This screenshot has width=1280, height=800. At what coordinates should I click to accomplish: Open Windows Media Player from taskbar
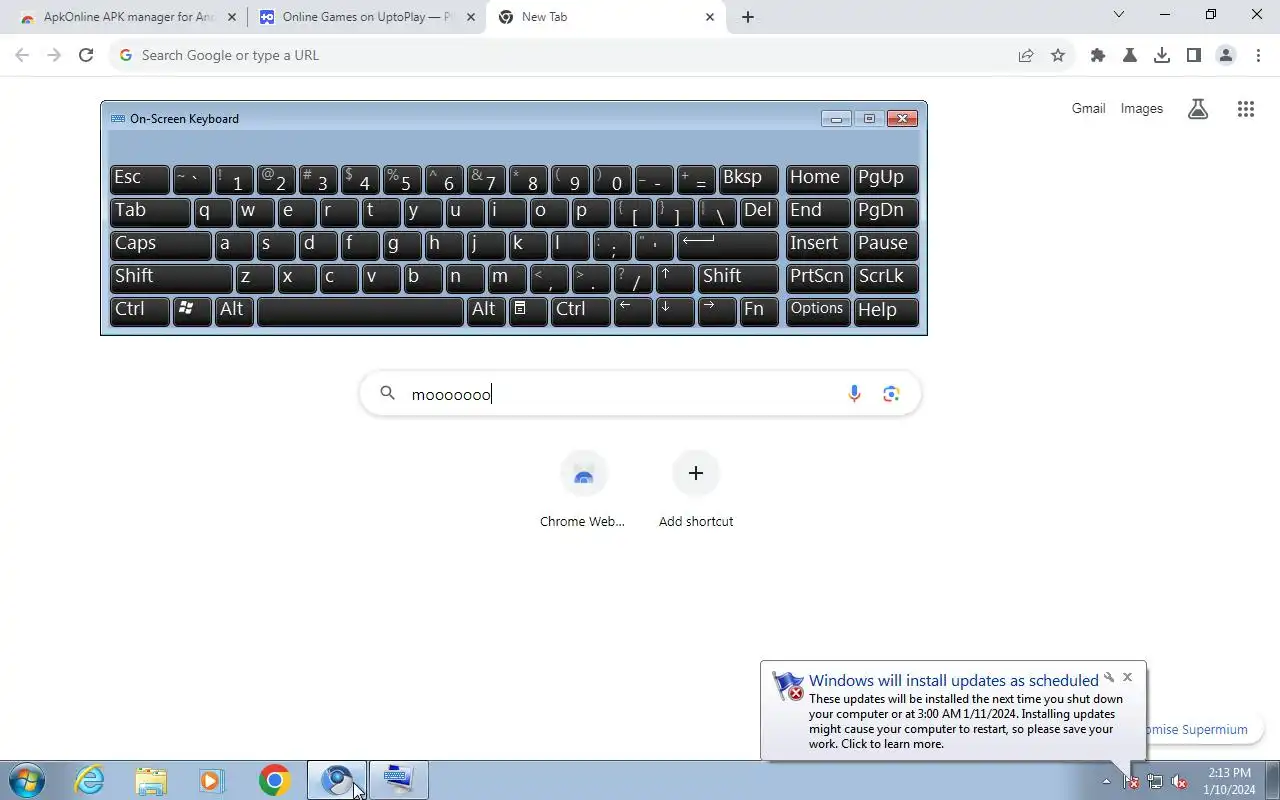point(212,780)
